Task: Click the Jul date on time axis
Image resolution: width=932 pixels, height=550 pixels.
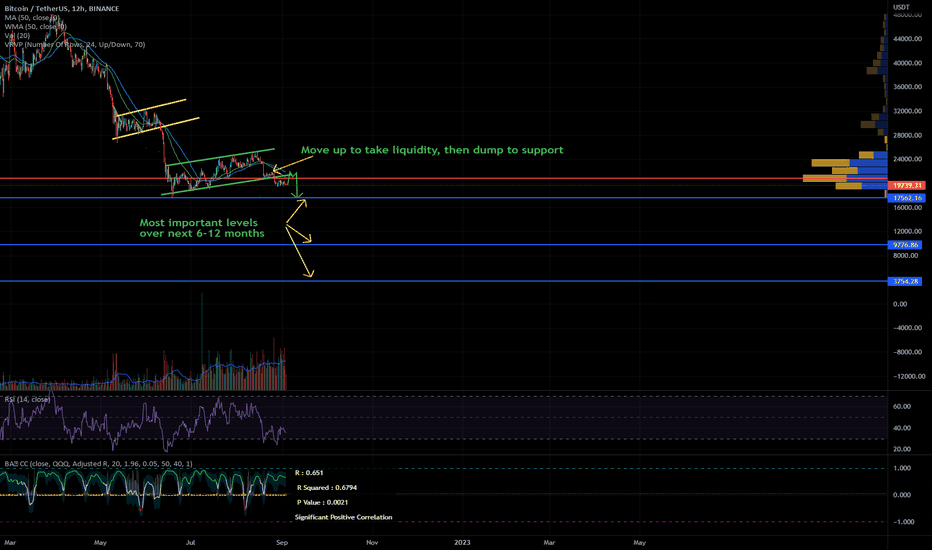Action: click(x=190, y=542)
